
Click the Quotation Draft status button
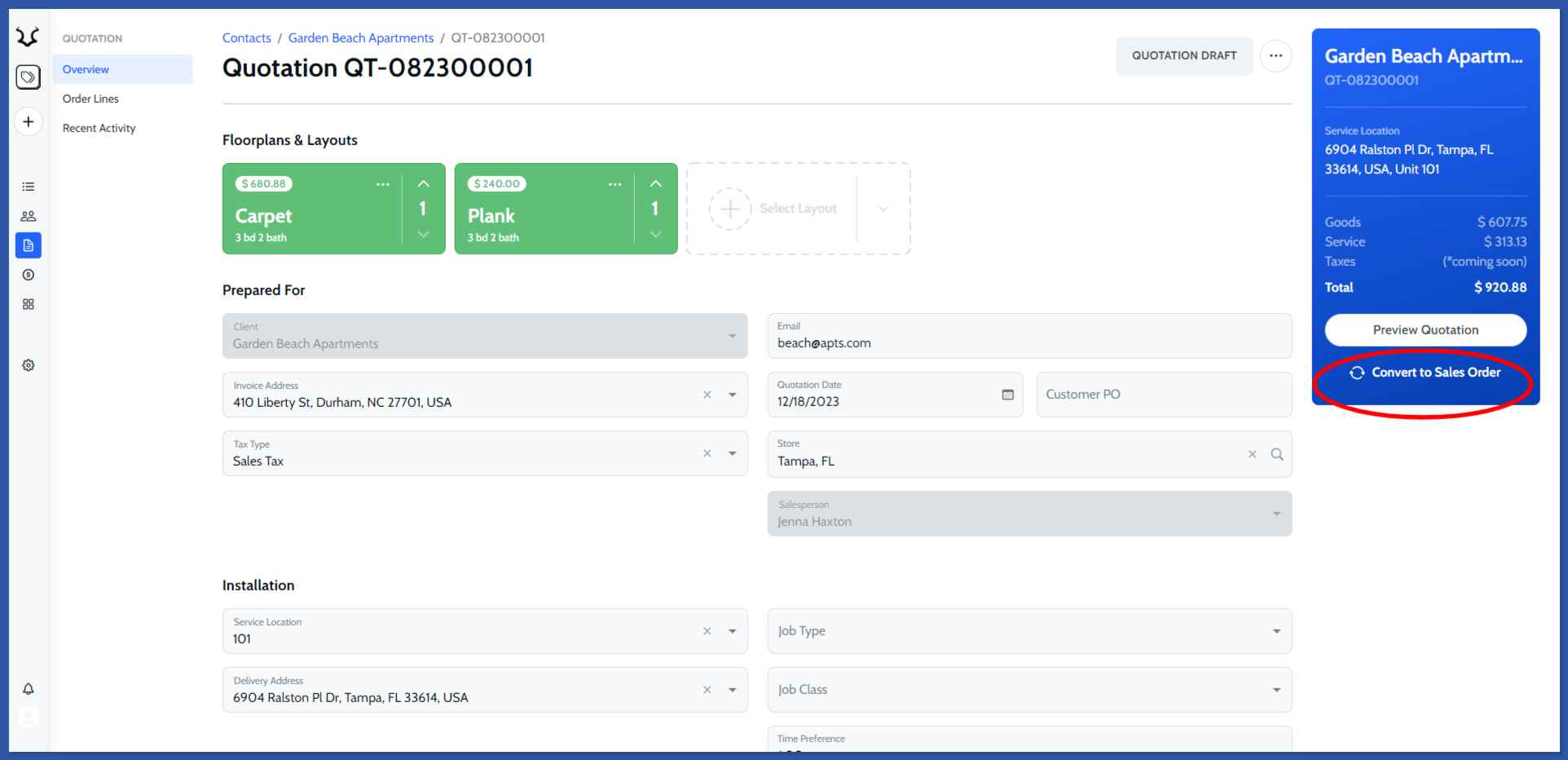coord(1184,56)
